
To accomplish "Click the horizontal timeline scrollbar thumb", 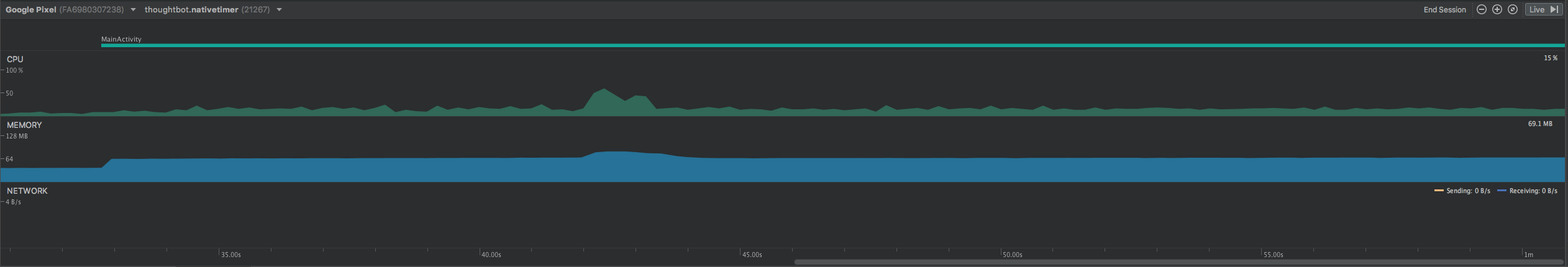I will [1179, 262].
